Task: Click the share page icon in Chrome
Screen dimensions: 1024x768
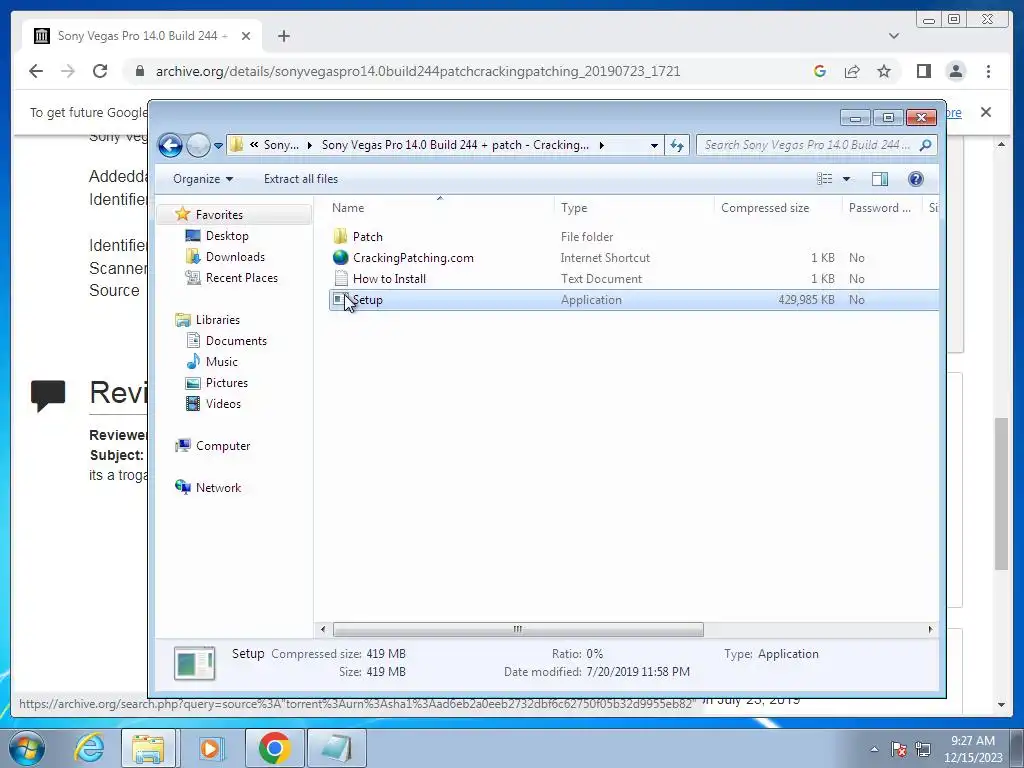Action: 852,71
